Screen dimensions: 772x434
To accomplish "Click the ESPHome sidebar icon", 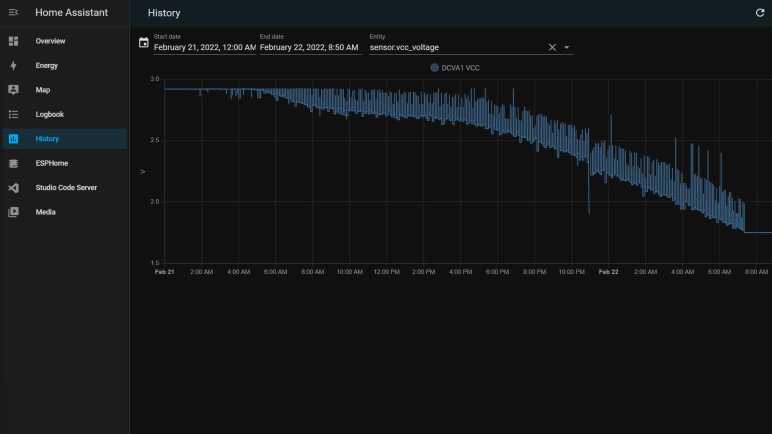I will 14,163.
